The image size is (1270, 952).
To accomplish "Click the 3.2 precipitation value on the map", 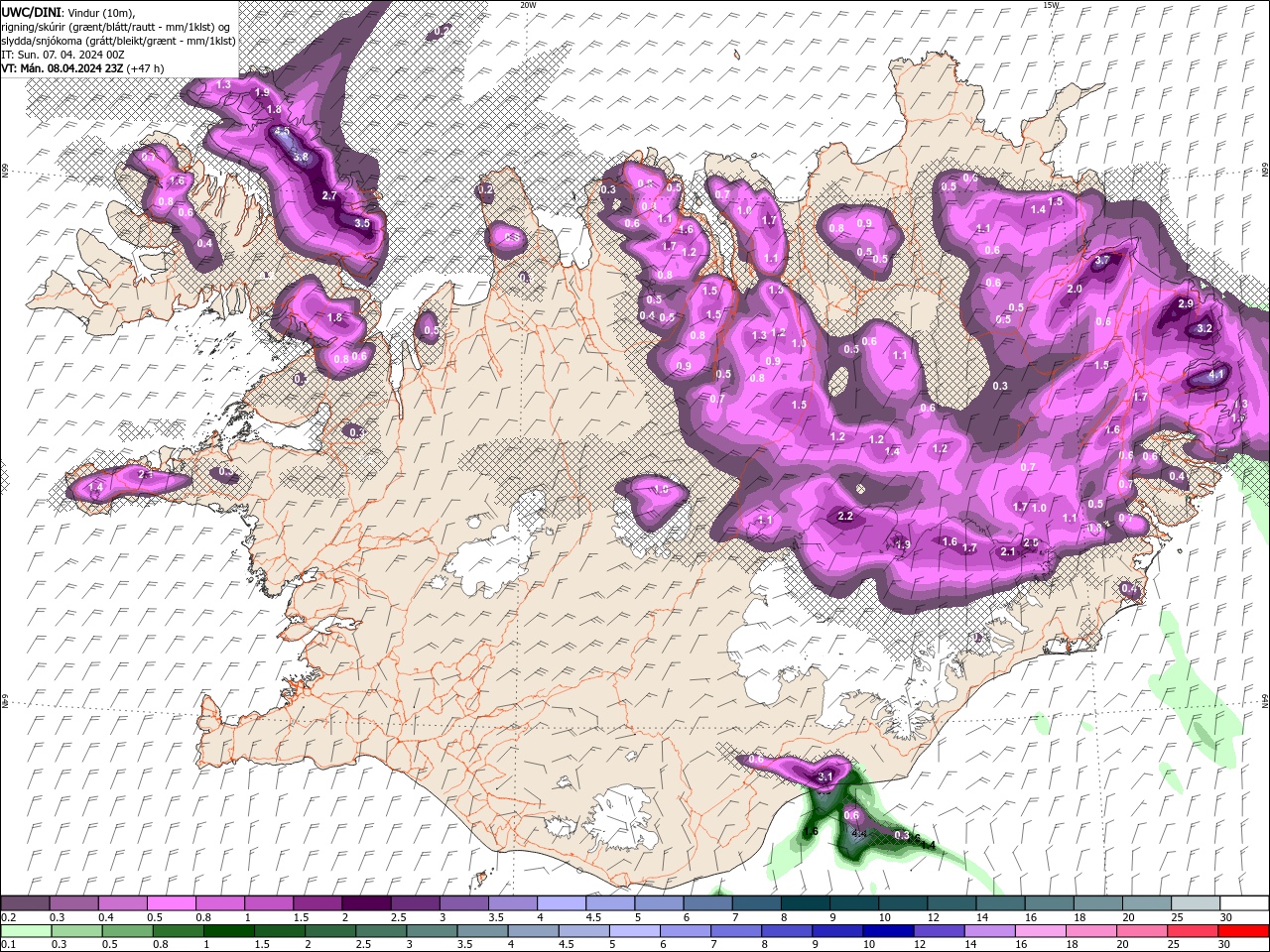I will pos(1205,328).
